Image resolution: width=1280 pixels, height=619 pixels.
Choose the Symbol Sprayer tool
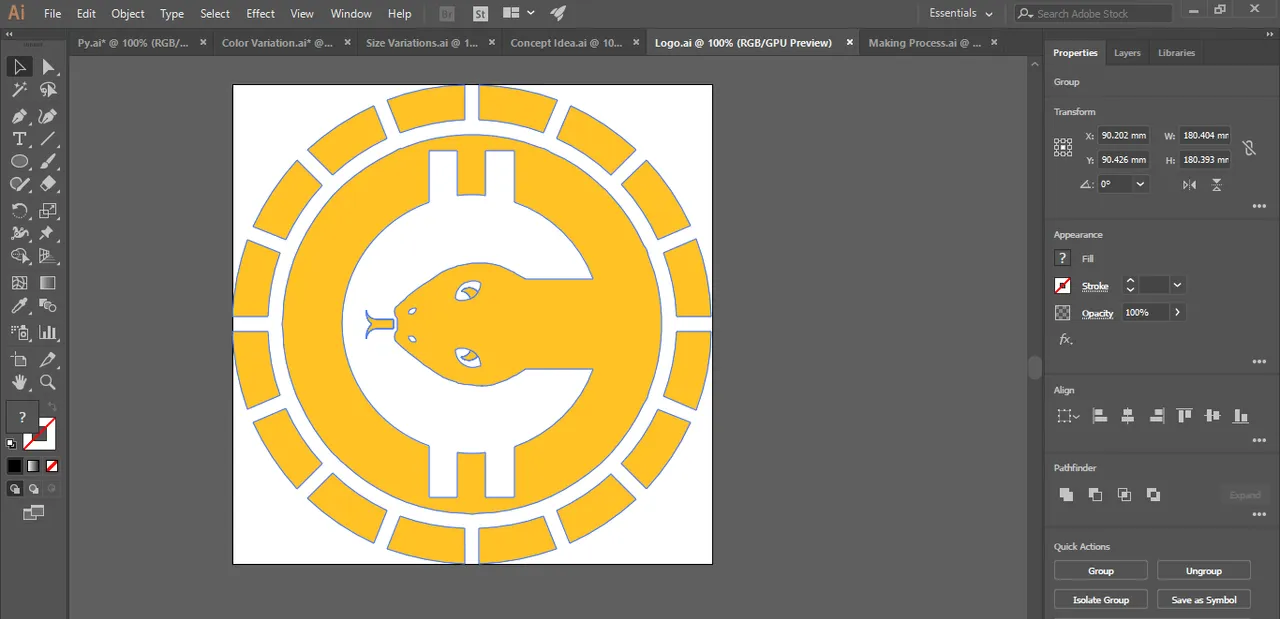(19, 333)
